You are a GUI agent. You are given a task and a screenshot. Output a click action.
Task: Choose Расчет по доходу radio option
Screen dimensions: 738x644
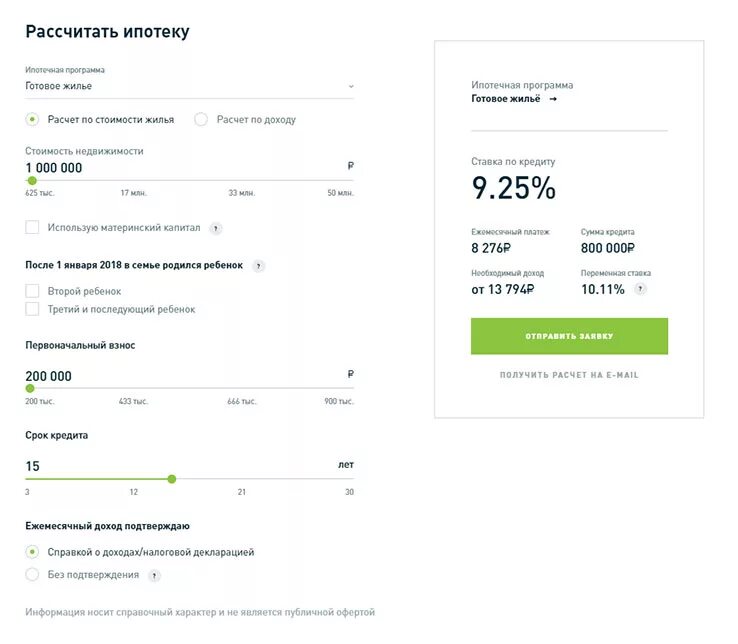(x=201, y=120)
